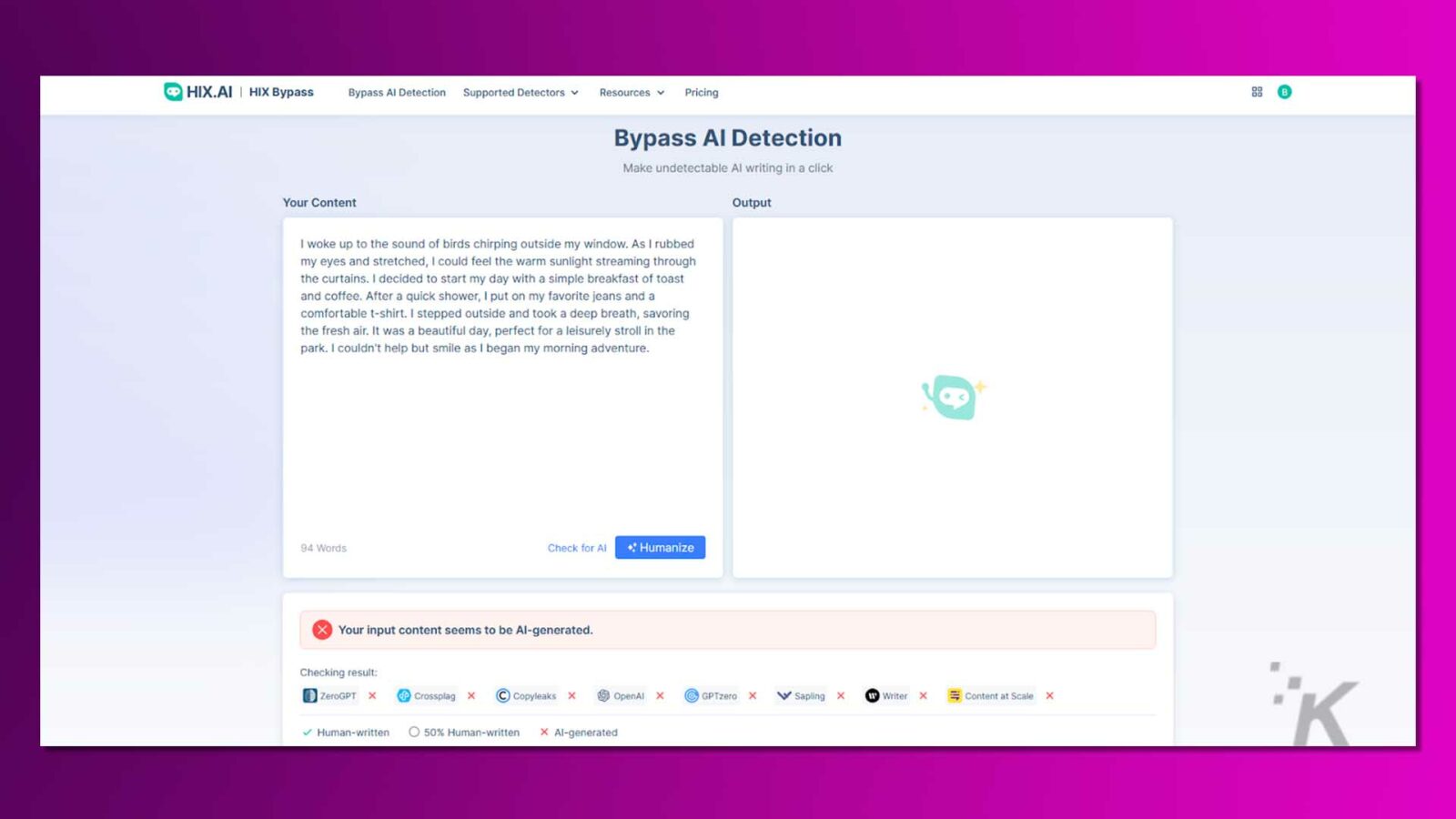Click the Content at Scale icon
Screen dimensions: 1456x819
tap(955, 696)
